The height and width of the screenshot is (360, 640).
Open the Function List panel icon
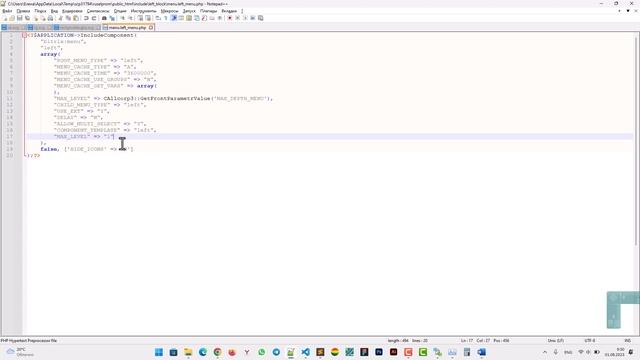point(204,18)
